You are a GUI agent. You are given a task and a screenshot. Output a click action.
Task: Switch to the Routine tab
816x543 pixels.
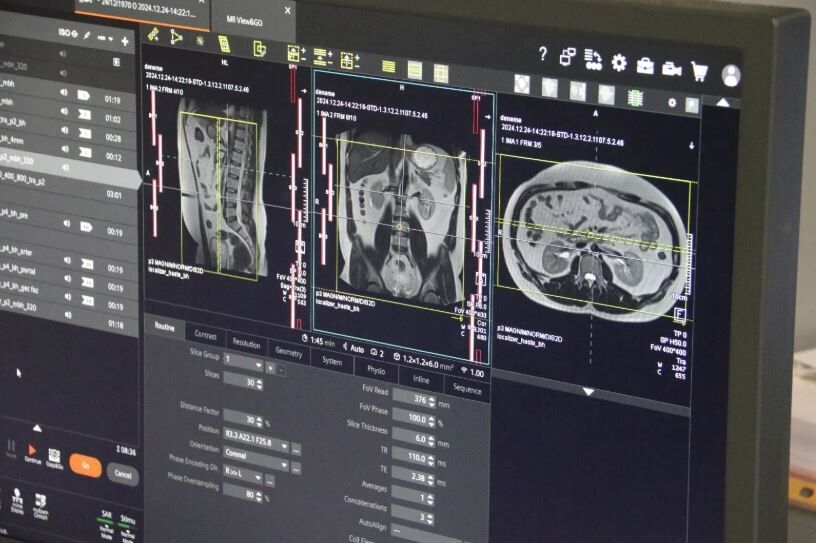(164, 326)
